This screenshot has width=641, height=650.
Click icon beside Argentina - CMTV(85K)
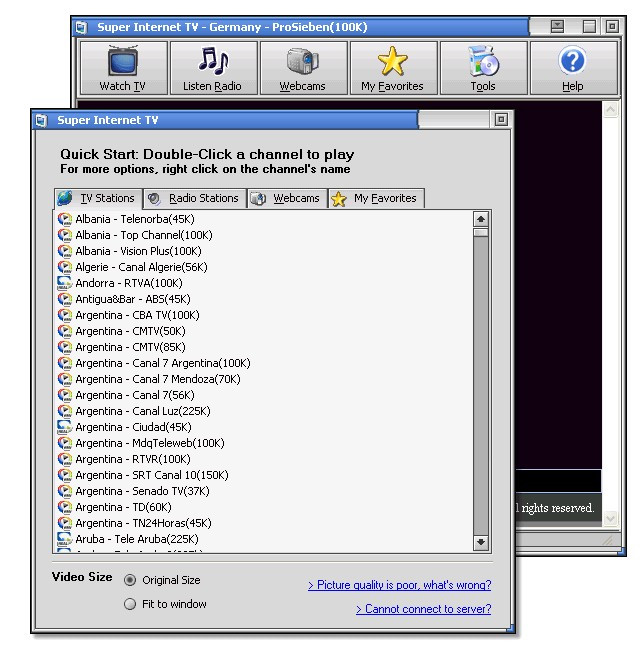click(x=65, y=347)
